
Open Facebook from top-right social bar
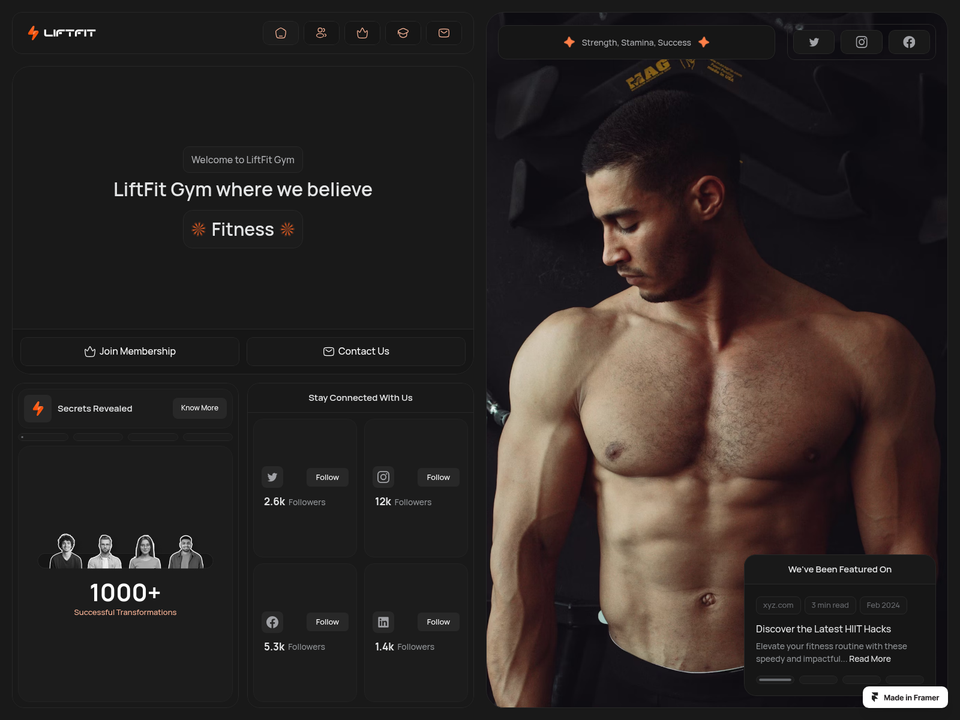point(909,42)
